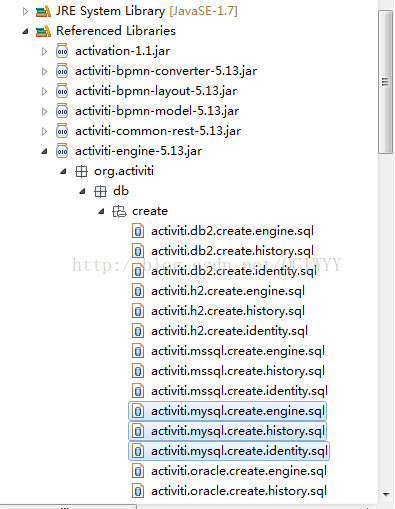395x509 pixels.
Task: Expand the JRE System Library node
Action: tap(25, 12)
